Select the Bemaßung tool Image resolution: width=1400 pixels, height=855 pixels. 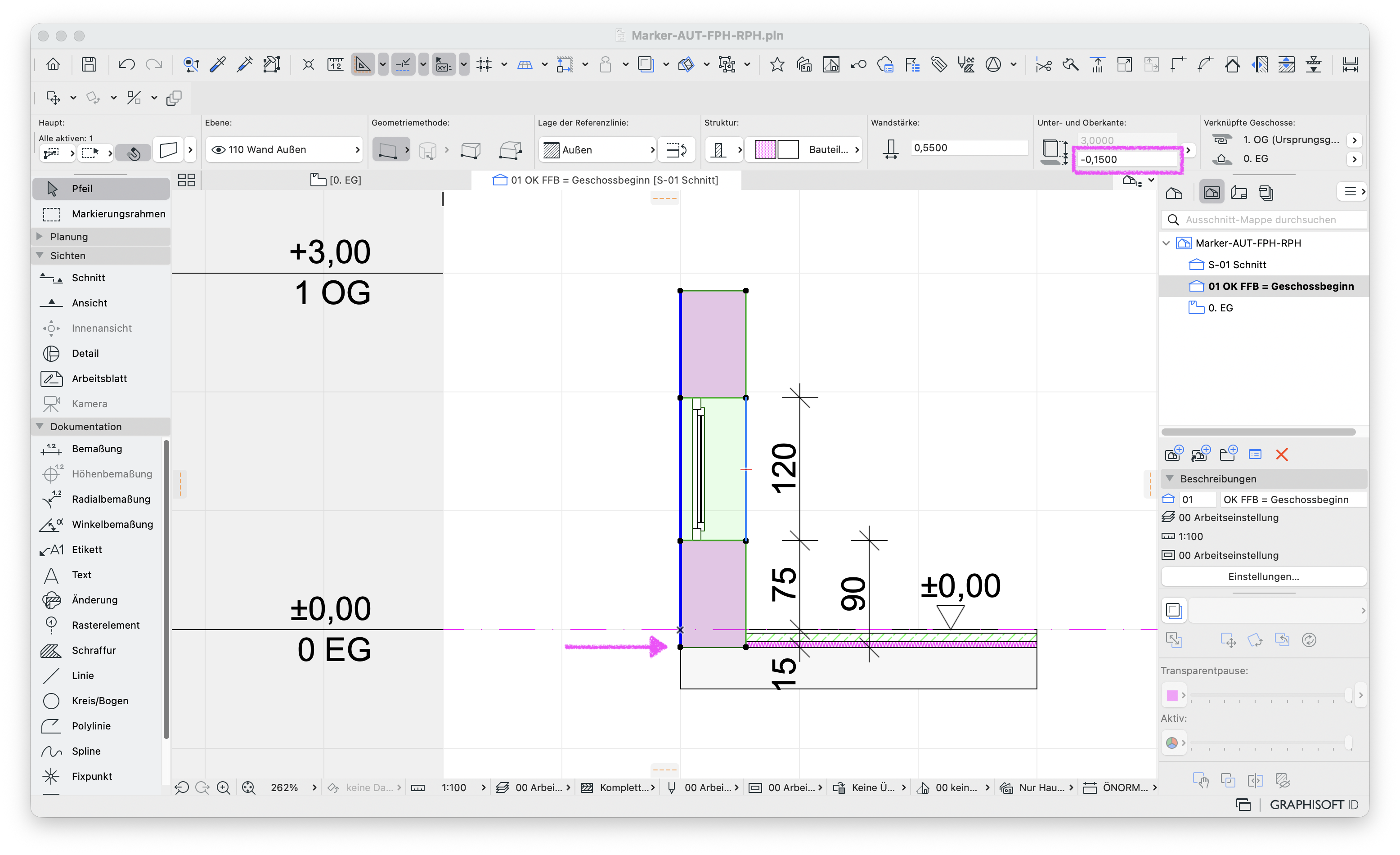point(97,449)
